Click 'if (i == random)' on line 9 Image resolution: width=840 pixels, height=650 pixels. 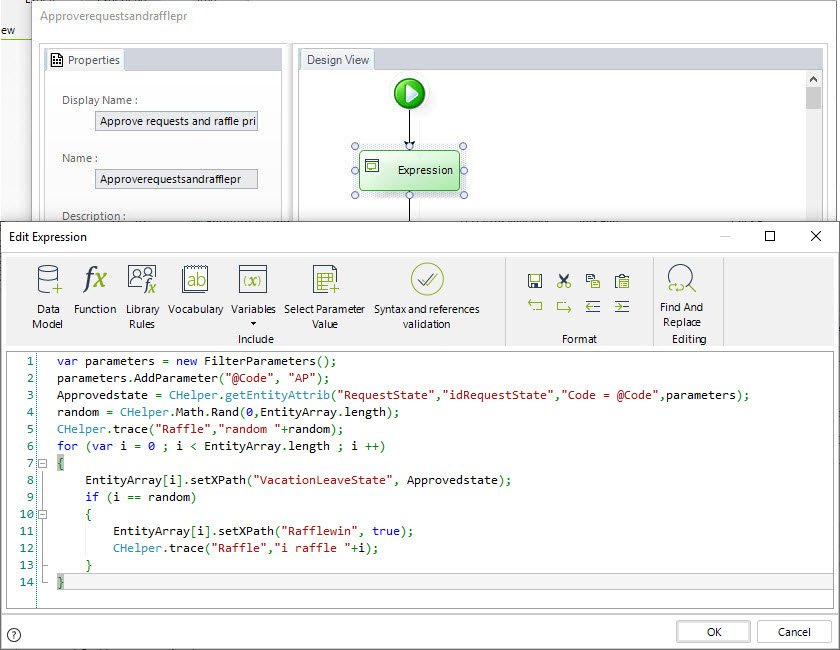point(141,497)
